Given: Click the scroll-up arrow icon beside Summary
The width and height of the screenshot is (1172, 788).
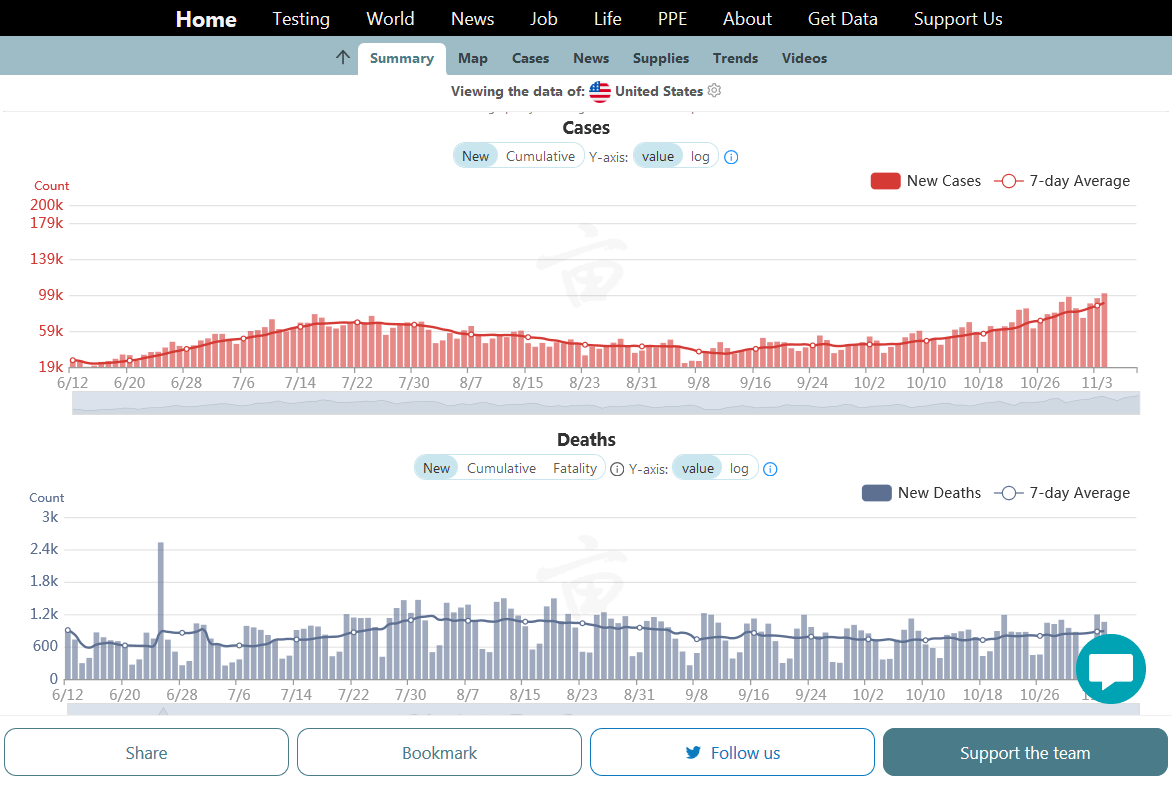Looking at the screenshot, I should point(343,58).
